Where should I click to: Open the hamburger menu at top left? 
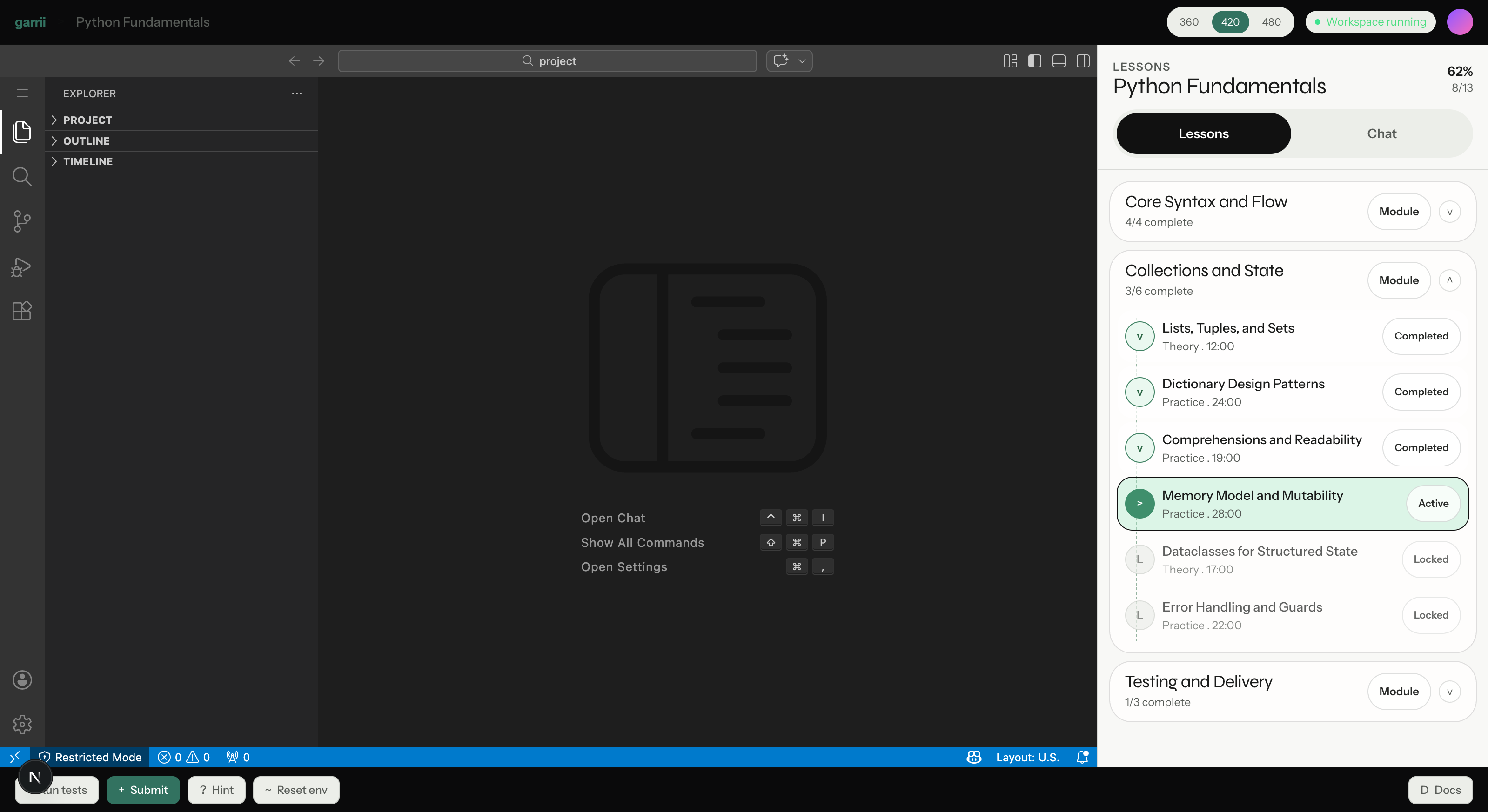tap(22, 93)
